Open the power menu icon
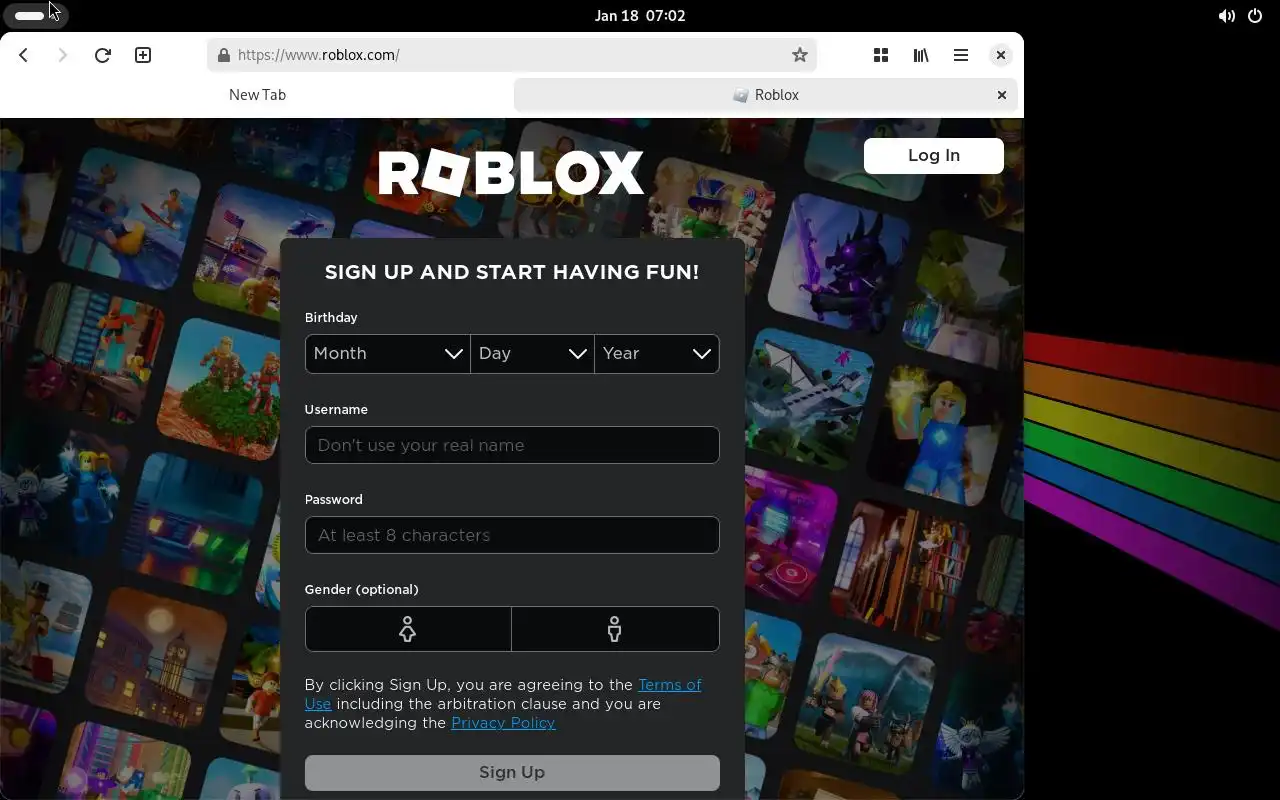1280x800 pixels. pyautogui.click(x=1255, y=15)
